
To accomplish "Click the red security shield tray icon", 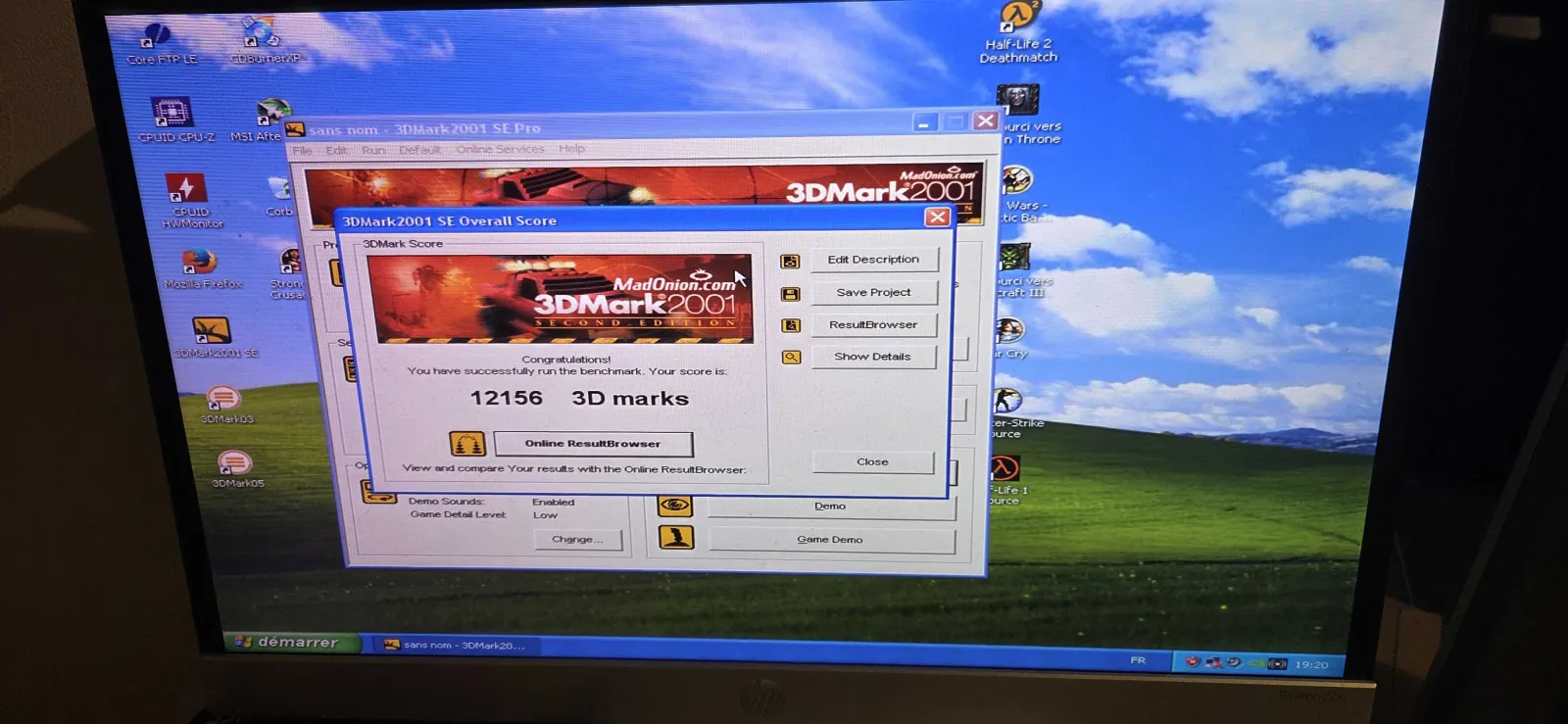I will pyautogui.click(x=1193, y=661).
